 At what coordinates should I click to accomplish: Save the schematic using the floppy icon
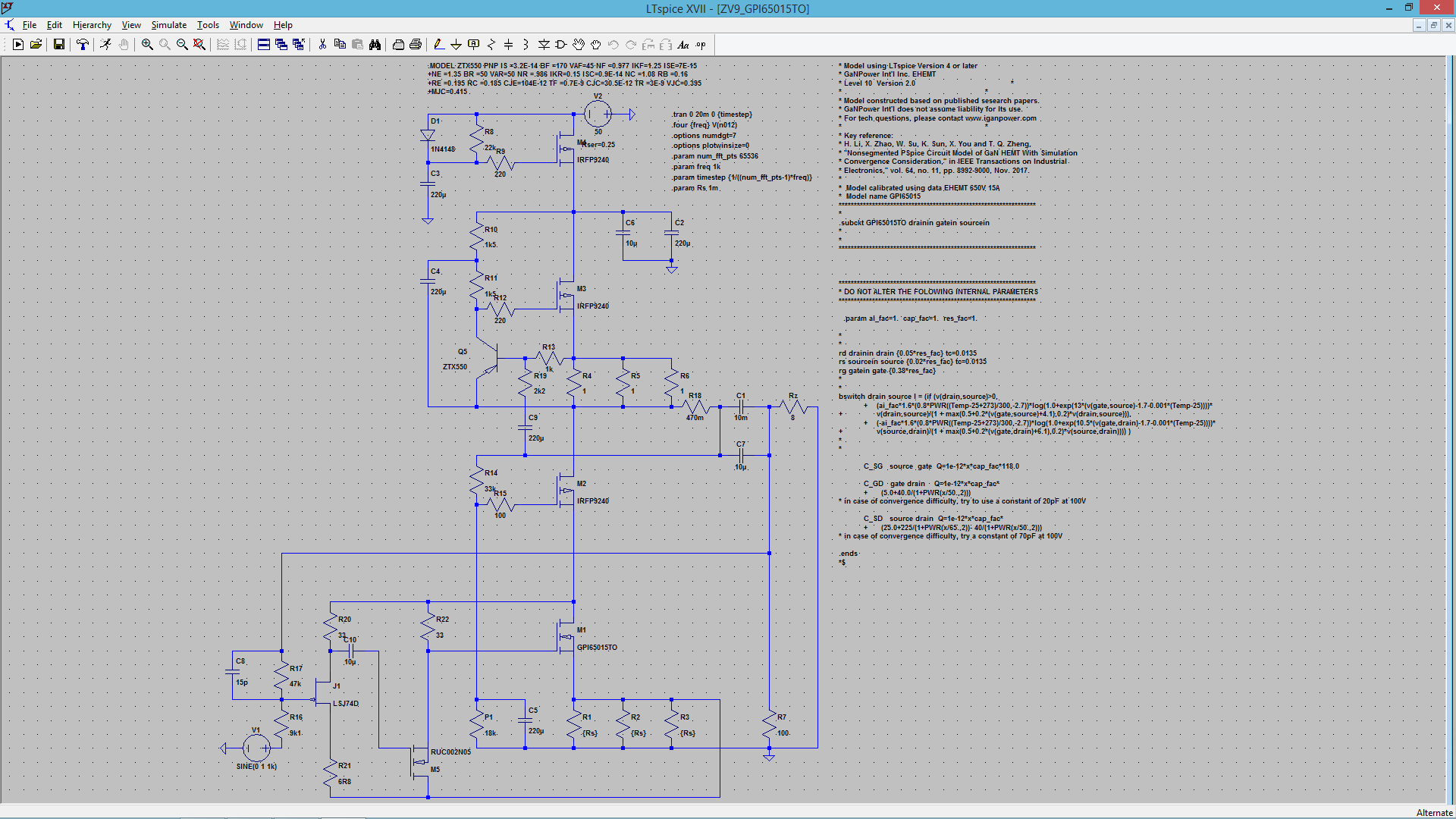[58, 45]
